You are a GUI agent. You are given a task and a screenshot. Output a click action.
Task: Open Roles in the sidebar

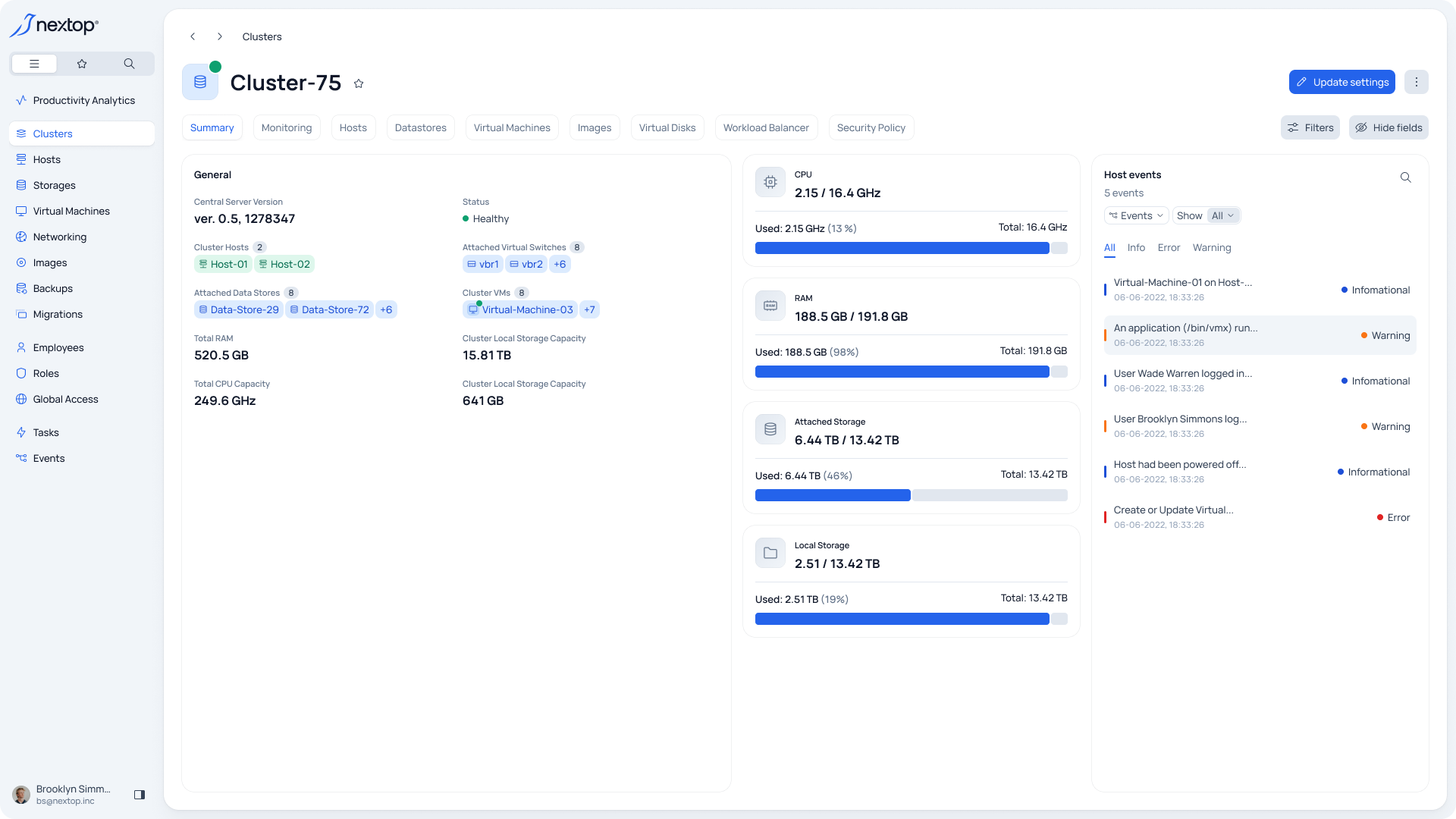click(x=82, y=373)
